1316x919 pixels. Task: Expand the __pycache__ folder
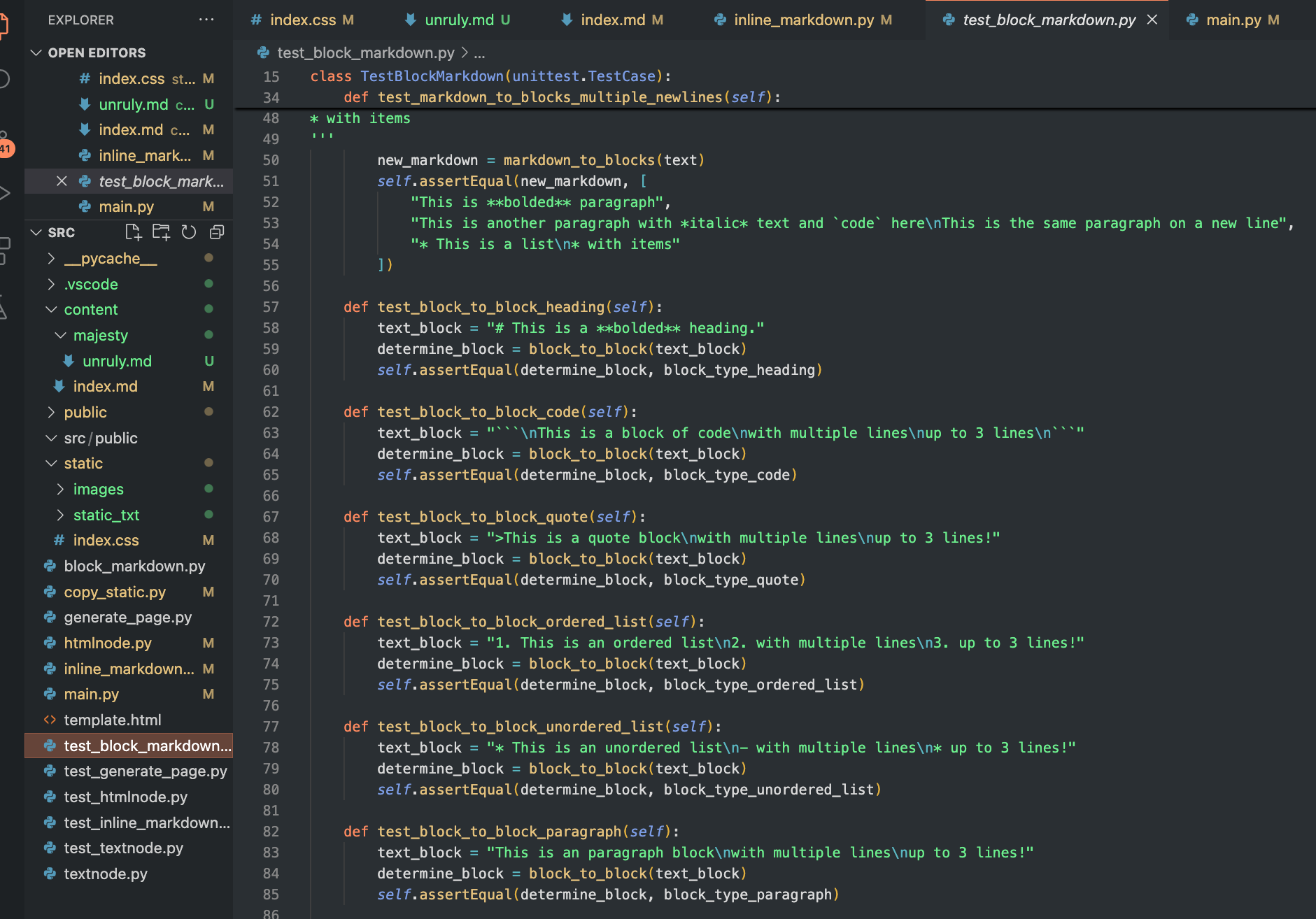click(x=51, y=258)
